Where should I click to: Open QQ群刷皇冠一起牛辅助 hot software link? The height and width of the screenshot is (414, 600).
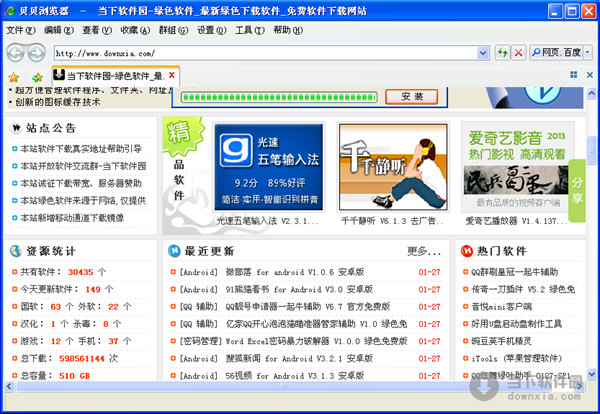pos(514,272)
